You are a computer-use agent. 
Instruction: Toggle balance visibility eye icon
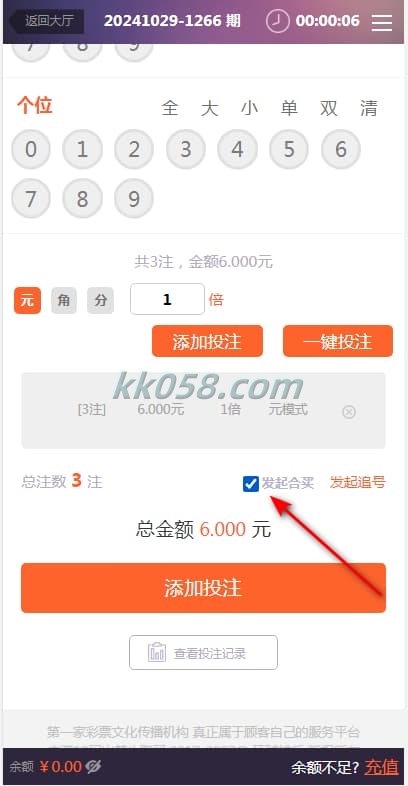(x=93, y=766)
